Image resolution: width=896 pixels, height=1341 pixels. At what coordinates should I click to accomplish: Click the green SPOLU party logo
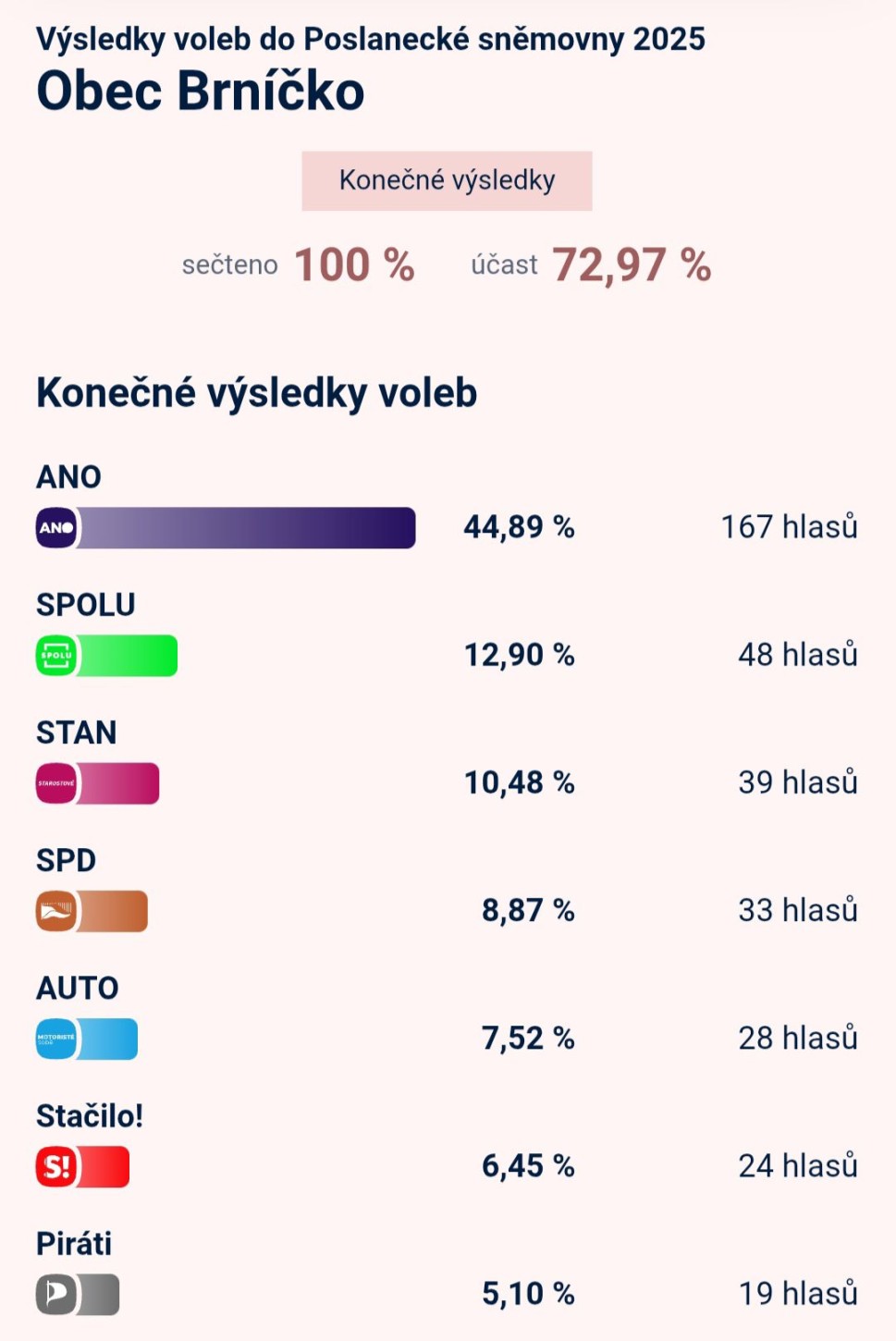click(56, 656)
